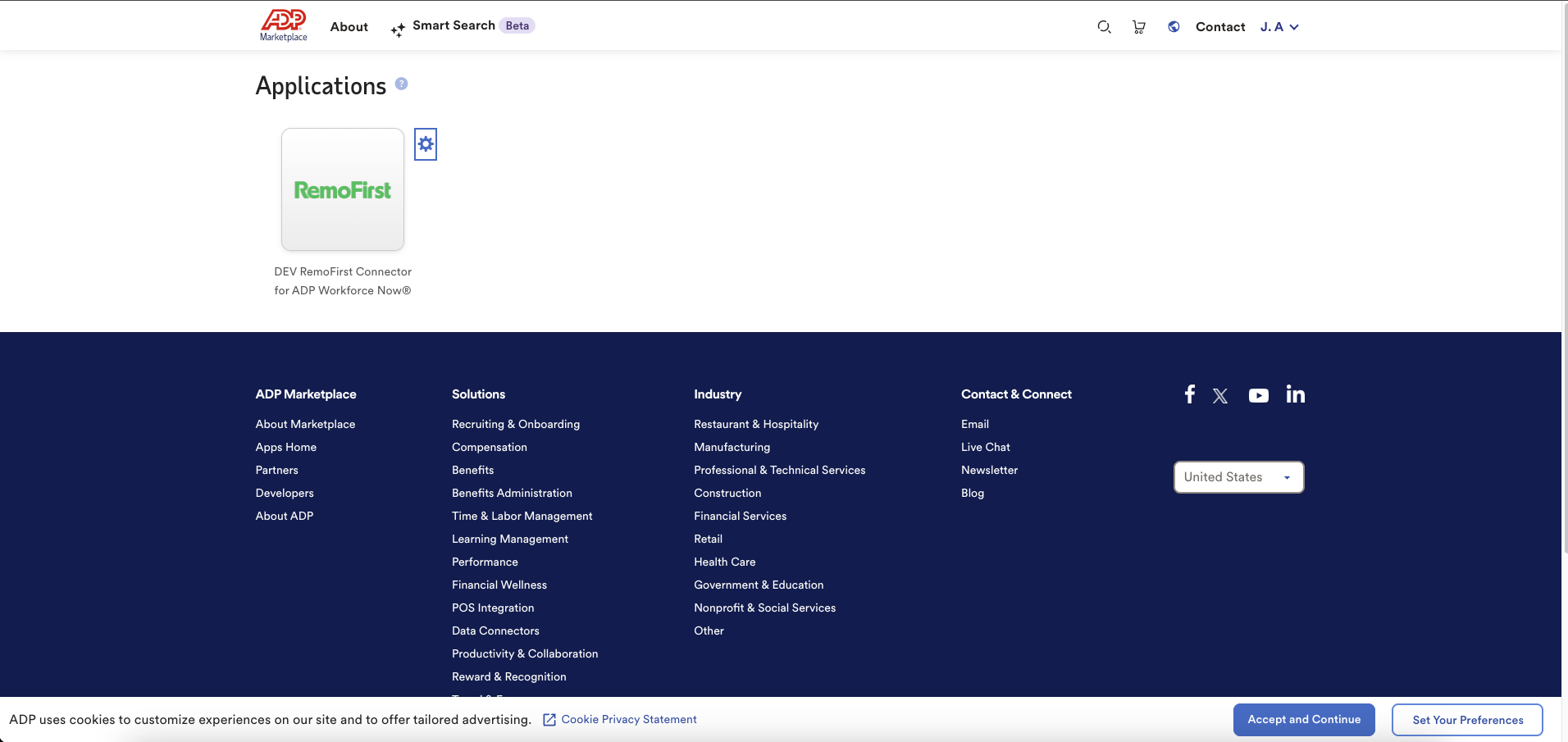
Task: Click Set Your Preferences button
Action: (x=1467, y=720)
